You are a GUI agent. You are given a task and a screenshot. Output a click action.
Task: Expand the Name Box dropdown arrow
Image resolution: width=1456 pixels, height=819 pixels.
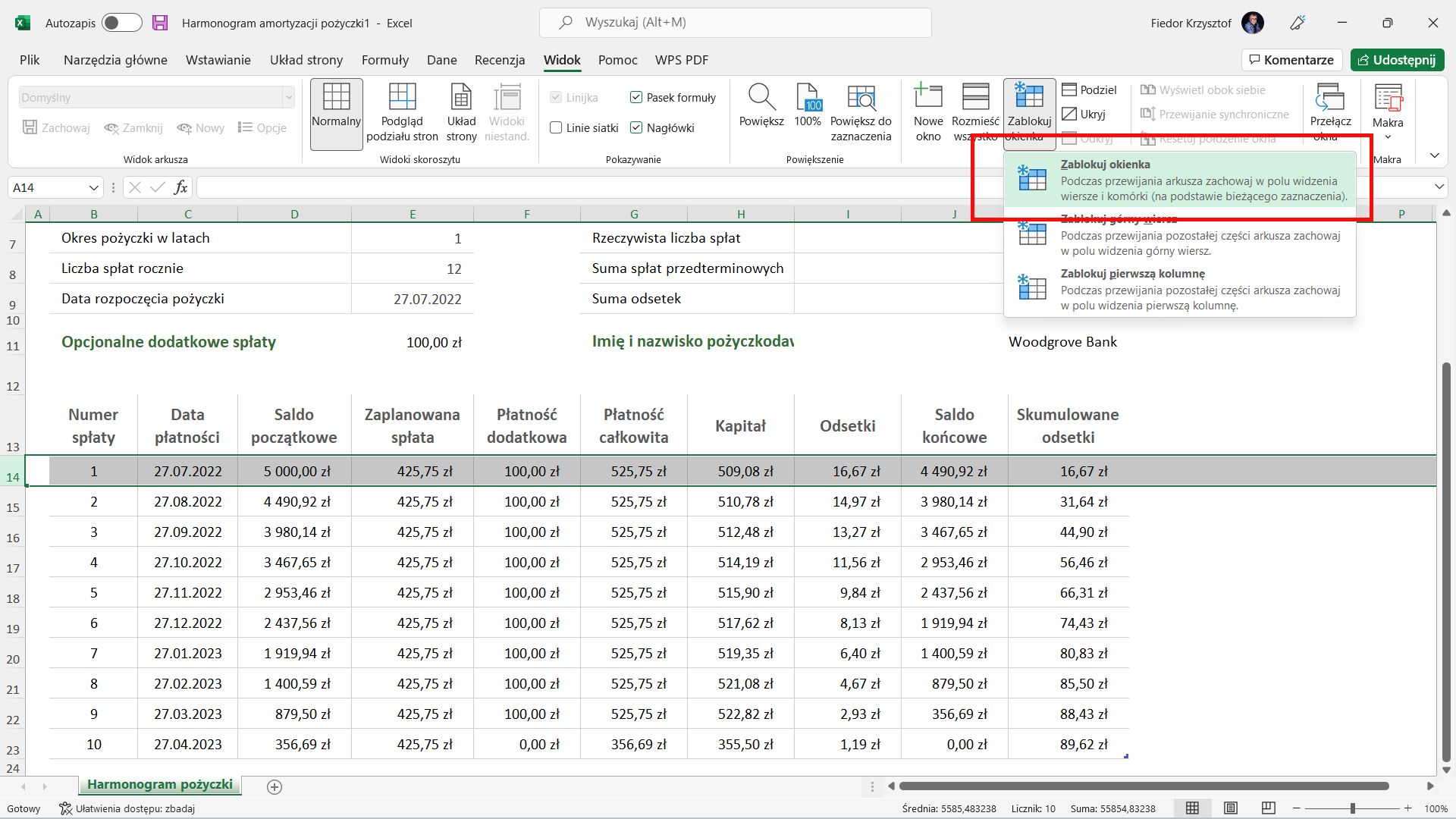pyautogui.click(x=93, y=188)
